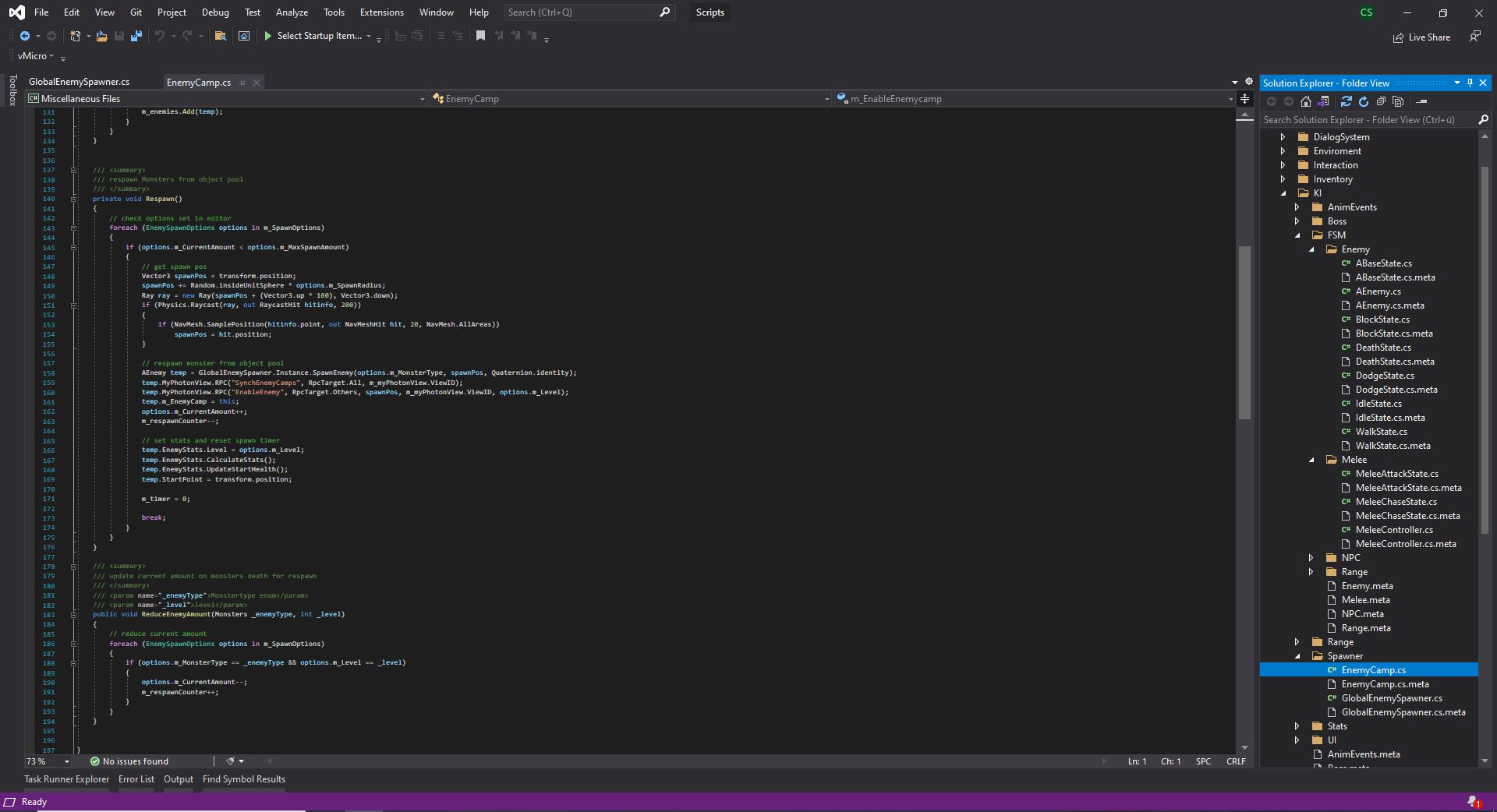Open the Find Symbol Results tab

point(244,779)
